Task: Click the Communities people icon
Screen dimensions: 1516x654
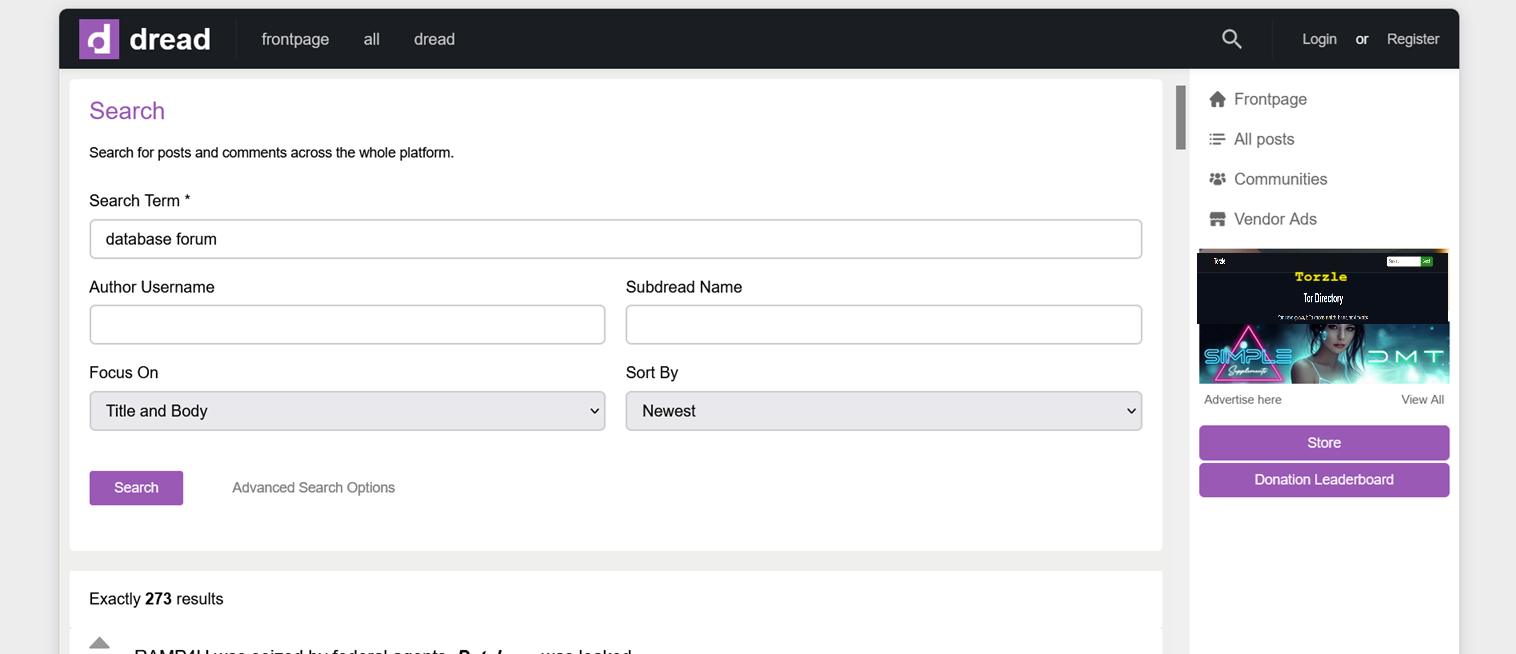Action: pos(1217,178)
